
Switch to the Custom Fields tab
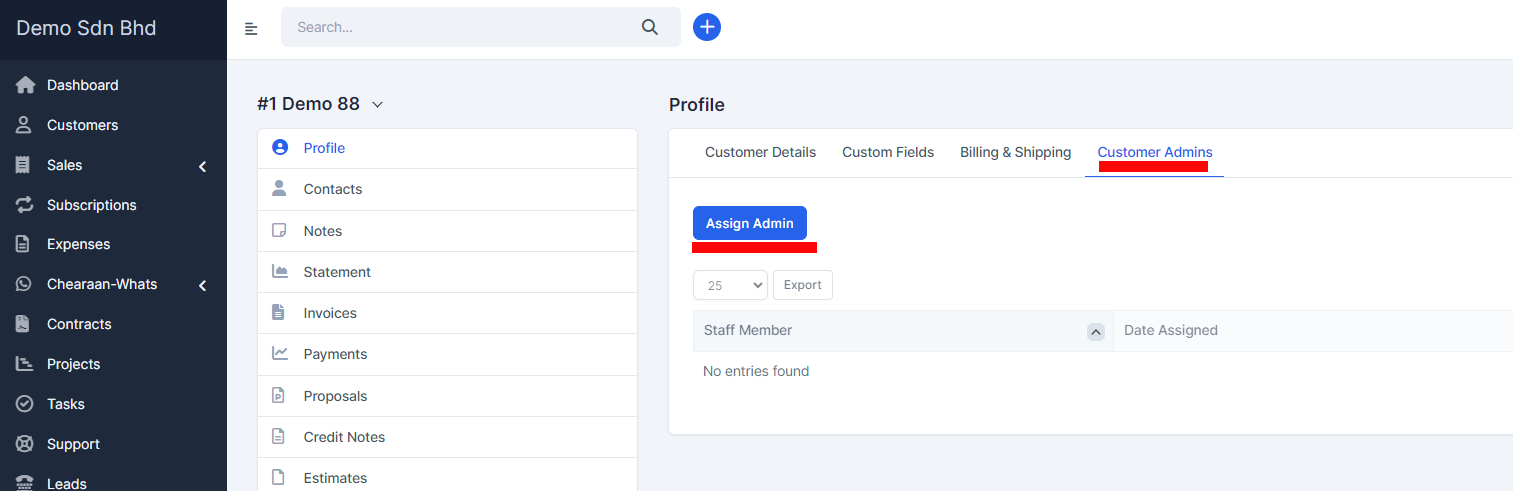pyautogui.click(x=887, y=152)
